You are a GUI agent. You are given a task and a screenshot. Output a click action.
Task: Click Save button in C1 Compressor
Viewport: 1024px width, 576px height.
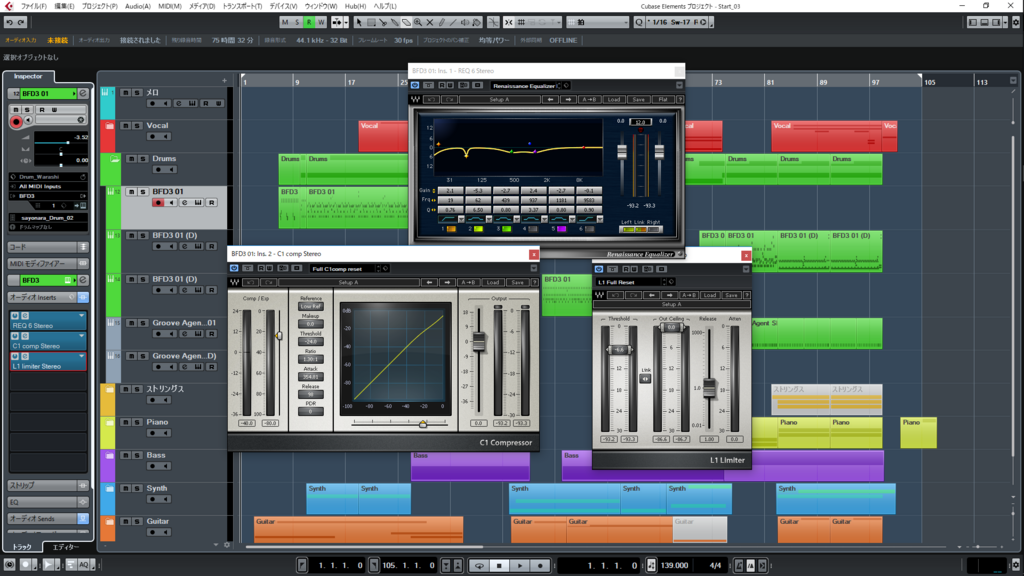point(517,282)
